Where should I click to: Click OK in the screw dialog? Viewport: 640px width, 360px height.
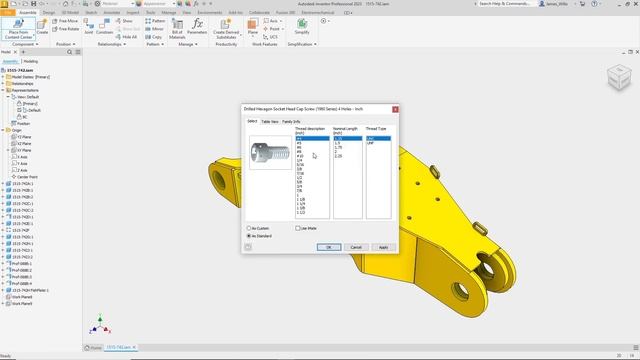point(329,247)
